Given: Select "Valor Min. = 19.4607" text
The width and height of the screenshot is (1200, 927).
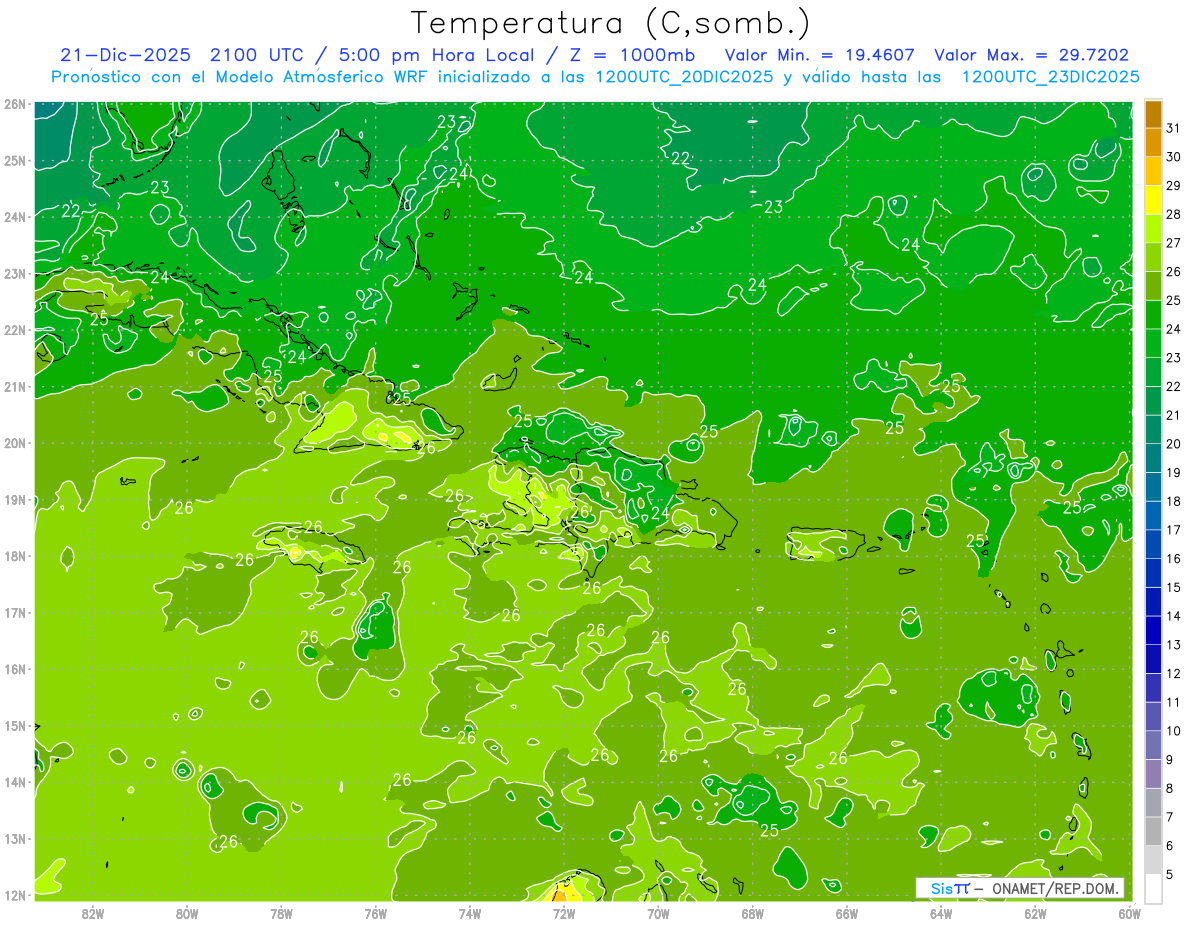Looking at the screenshot, I should (820, 56).
